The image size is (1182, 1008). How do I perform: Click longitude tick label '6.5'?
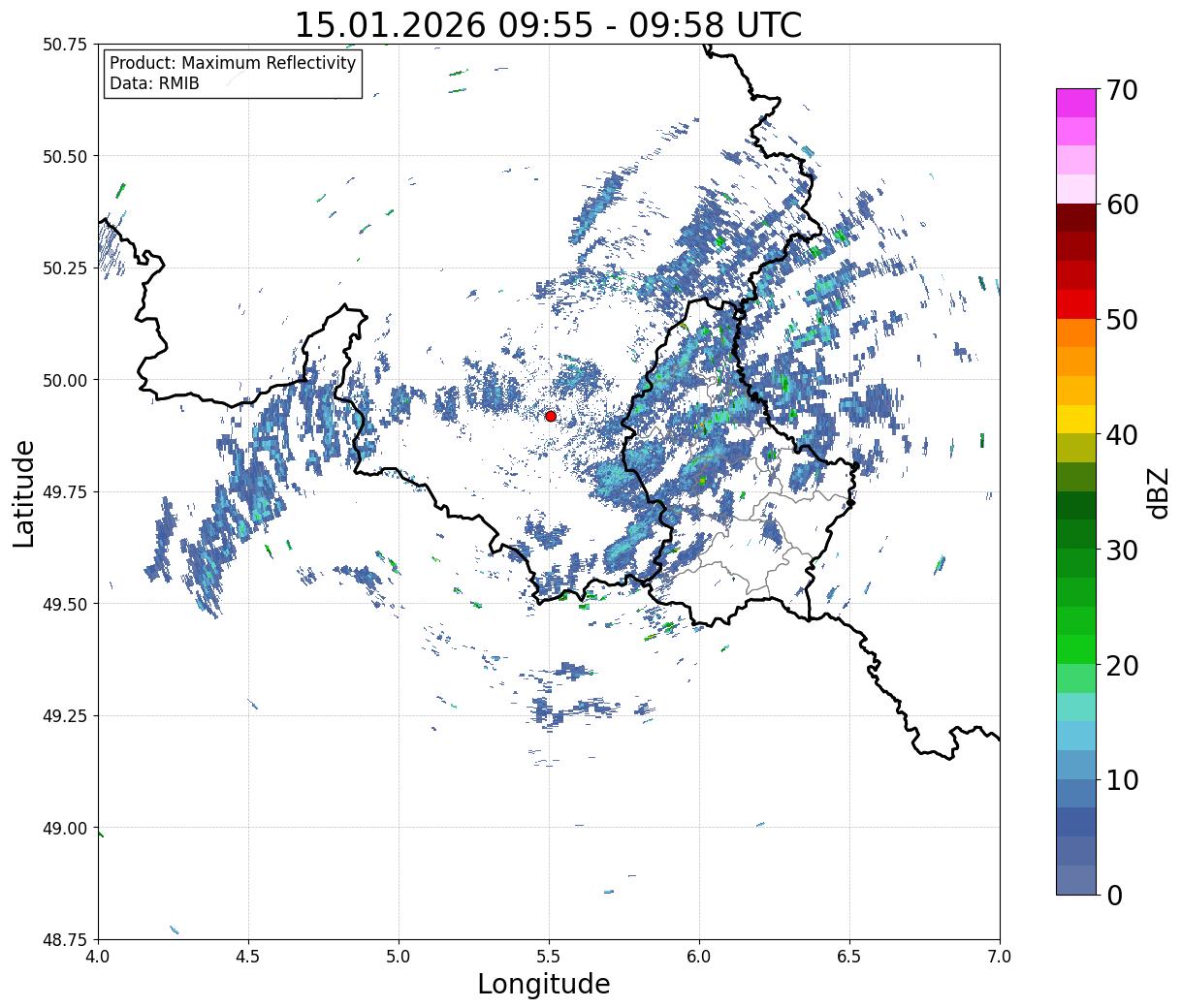pos(849,957)
